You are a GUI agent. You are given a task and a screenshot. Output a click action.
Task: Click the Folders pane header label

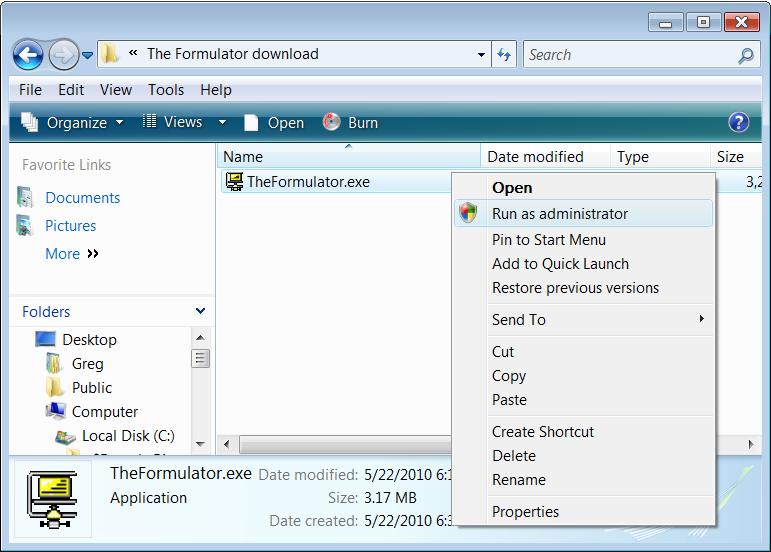click(x=46, y=312)
